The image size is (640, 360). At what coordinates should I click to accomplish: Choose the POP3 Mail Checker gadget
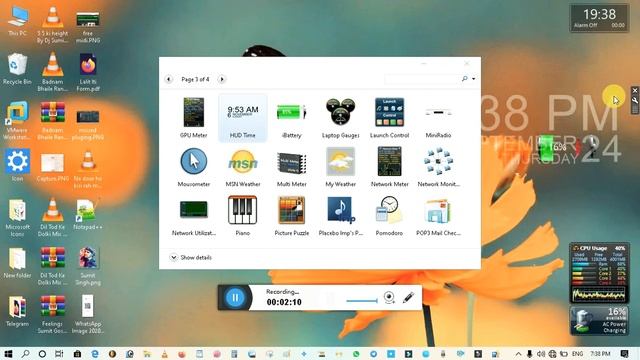click(x=438, y=216)
